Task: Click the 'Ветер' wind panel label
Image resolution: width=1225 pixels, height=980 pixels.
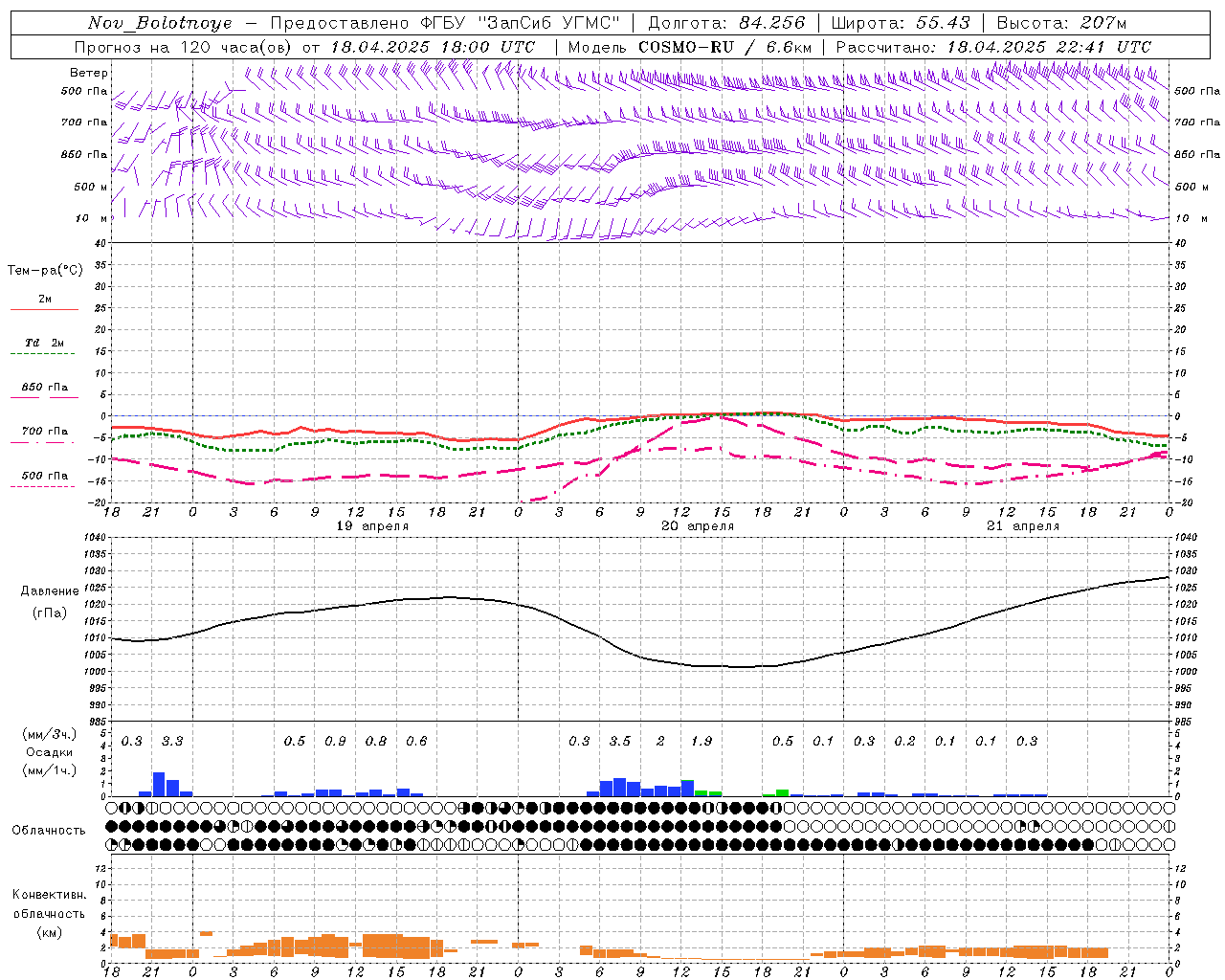Action: (89, 73)
